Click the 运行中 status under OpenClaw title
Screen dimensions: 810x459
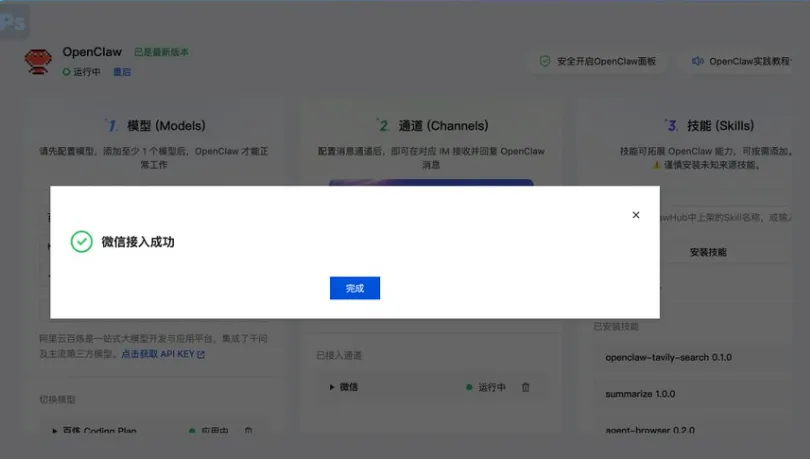coord(82,72)
